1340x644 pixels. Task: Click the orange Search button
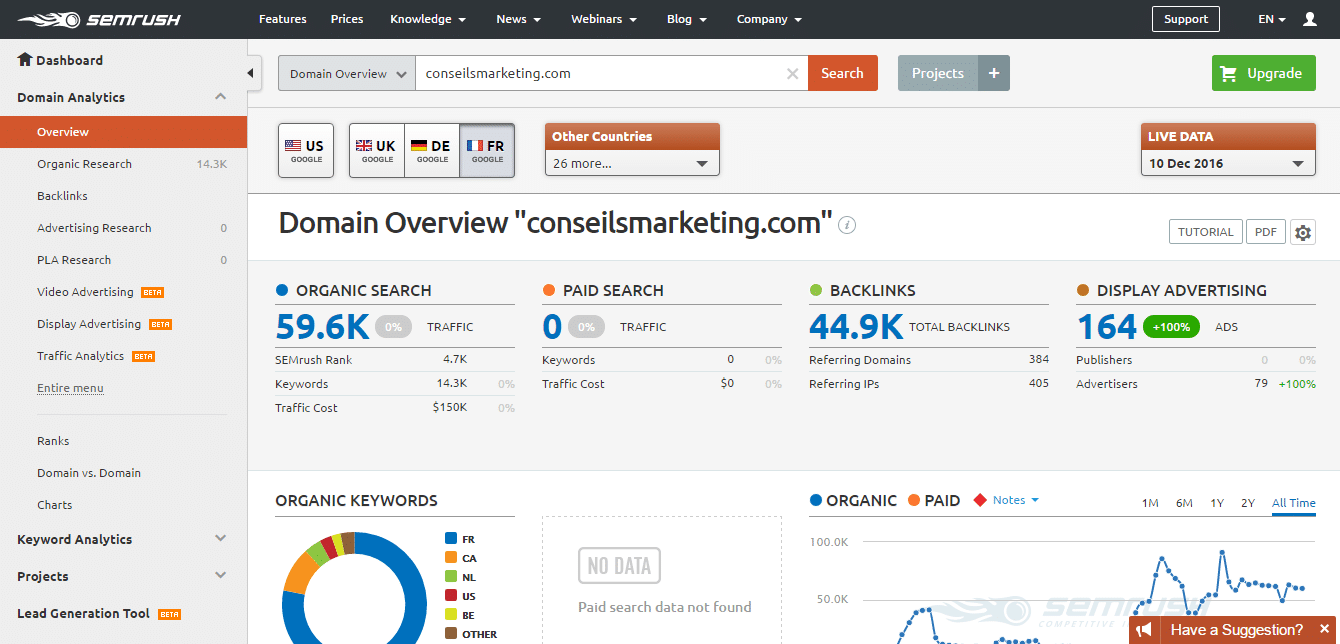[x=842, y=73]
